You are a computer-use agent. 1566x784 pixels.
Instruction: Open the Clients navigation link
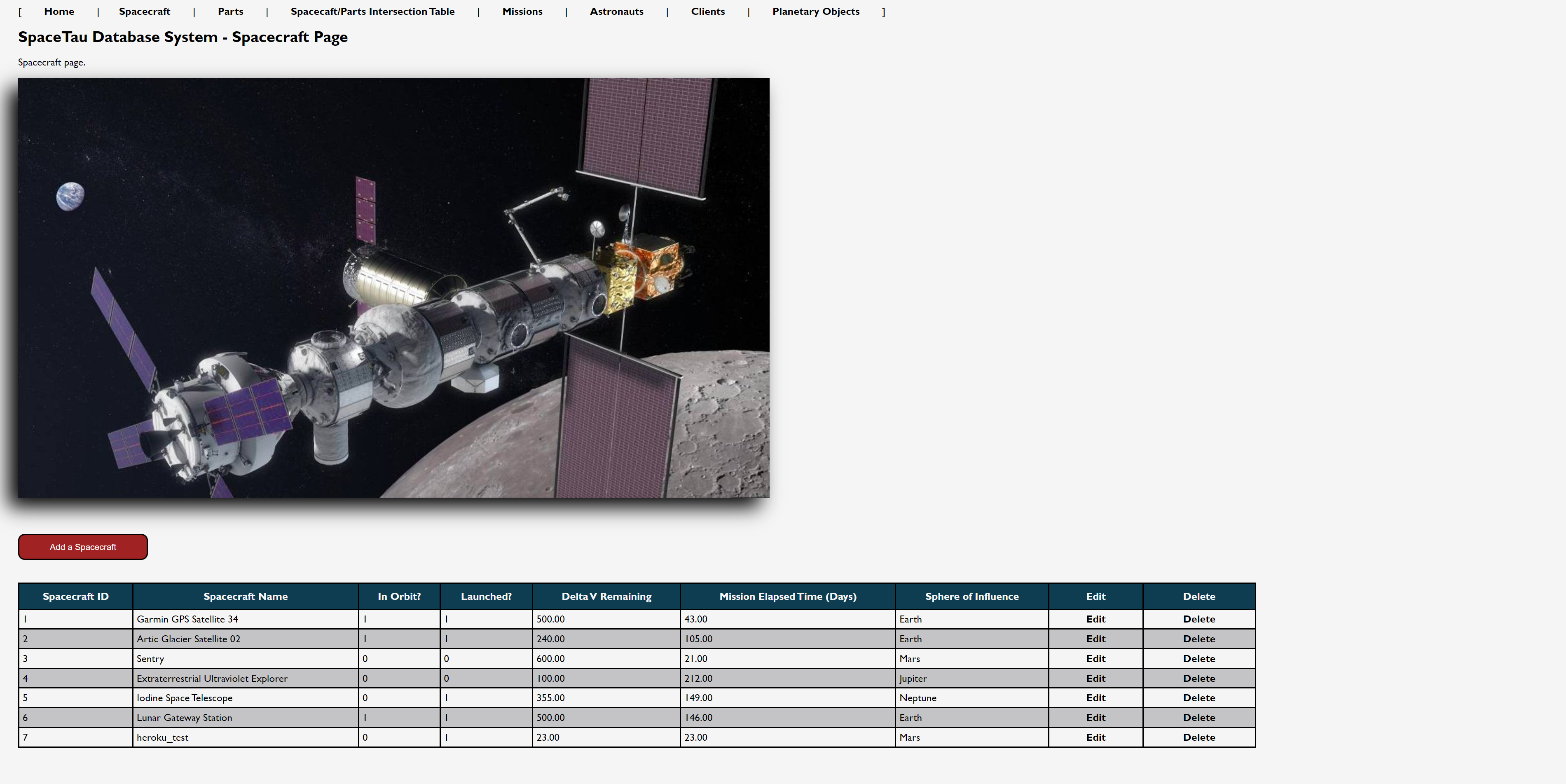point(708,12)
